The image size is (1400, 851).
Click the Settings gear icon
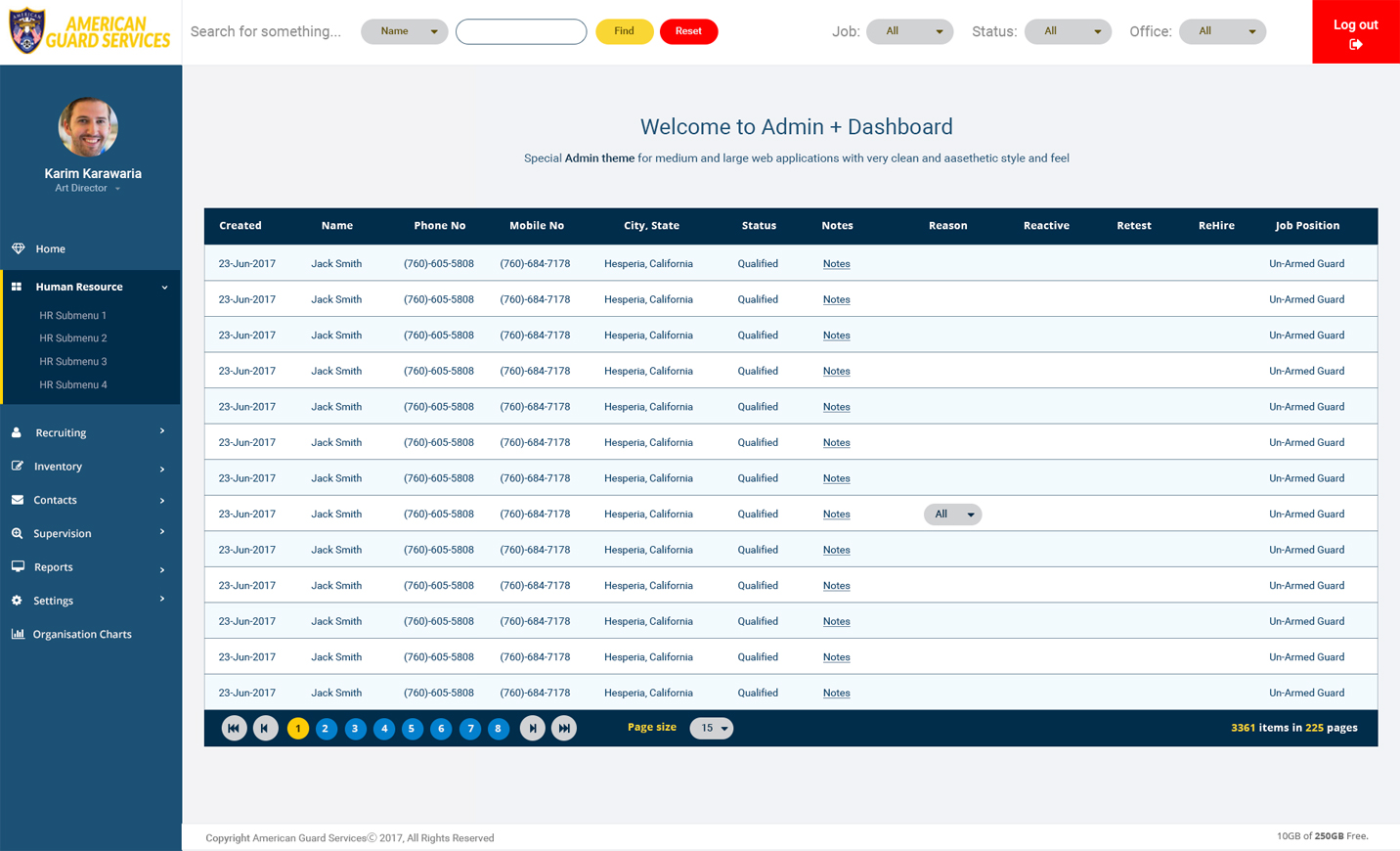17,601
